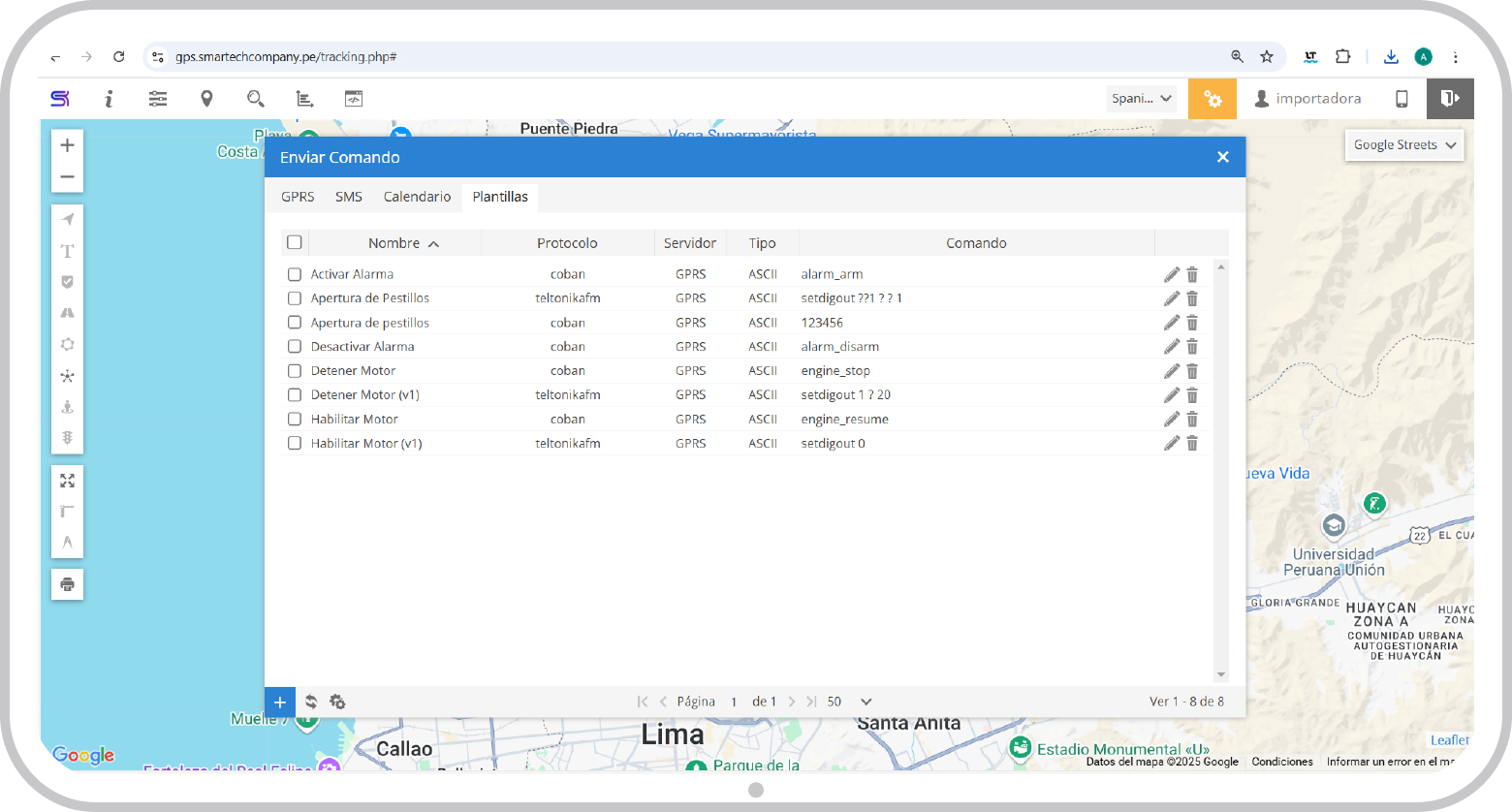Screen dimensions: 1512x812
Task: Check the Desactivar Alarma checkbox
Action: 295,347
